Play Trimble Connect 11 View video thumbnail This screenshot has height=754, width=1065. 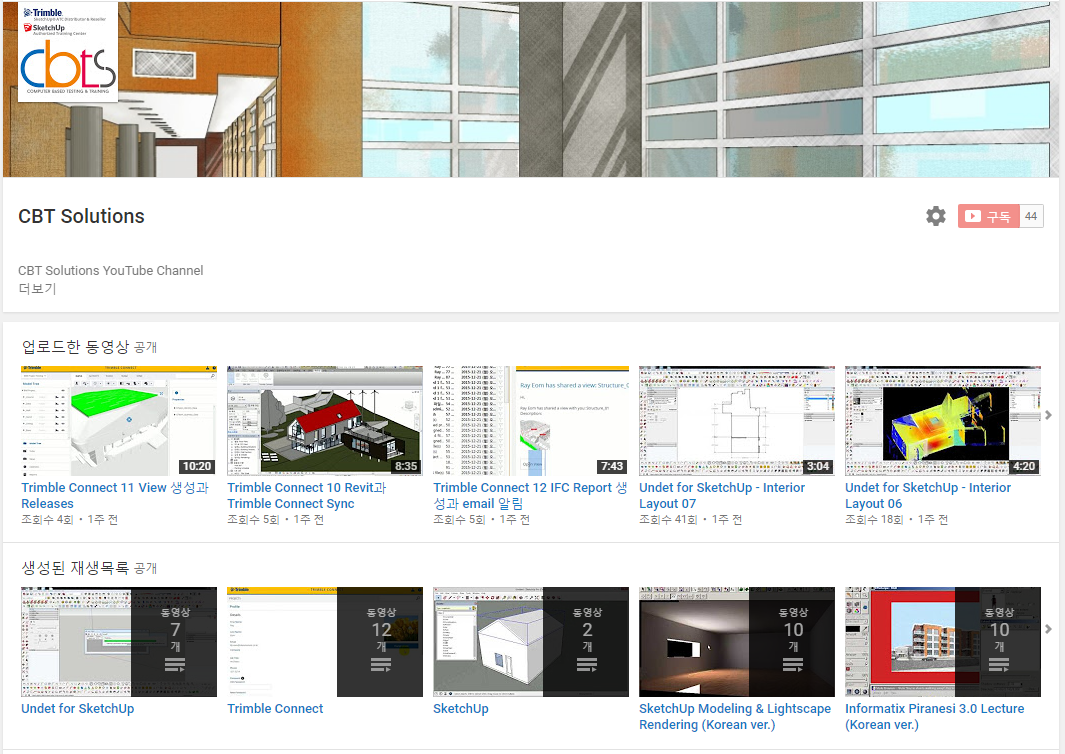coord(119,420)
